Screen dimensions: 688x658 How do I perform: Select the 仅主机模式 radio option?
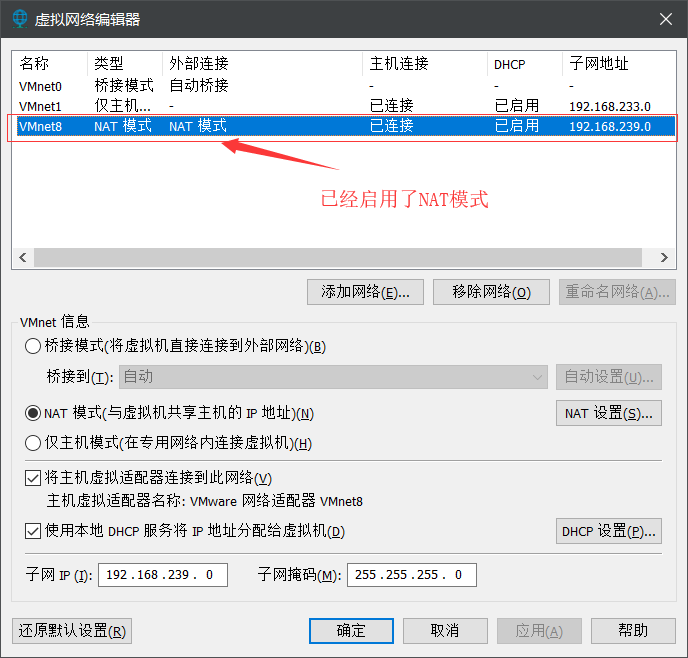(x=33, y=443)
